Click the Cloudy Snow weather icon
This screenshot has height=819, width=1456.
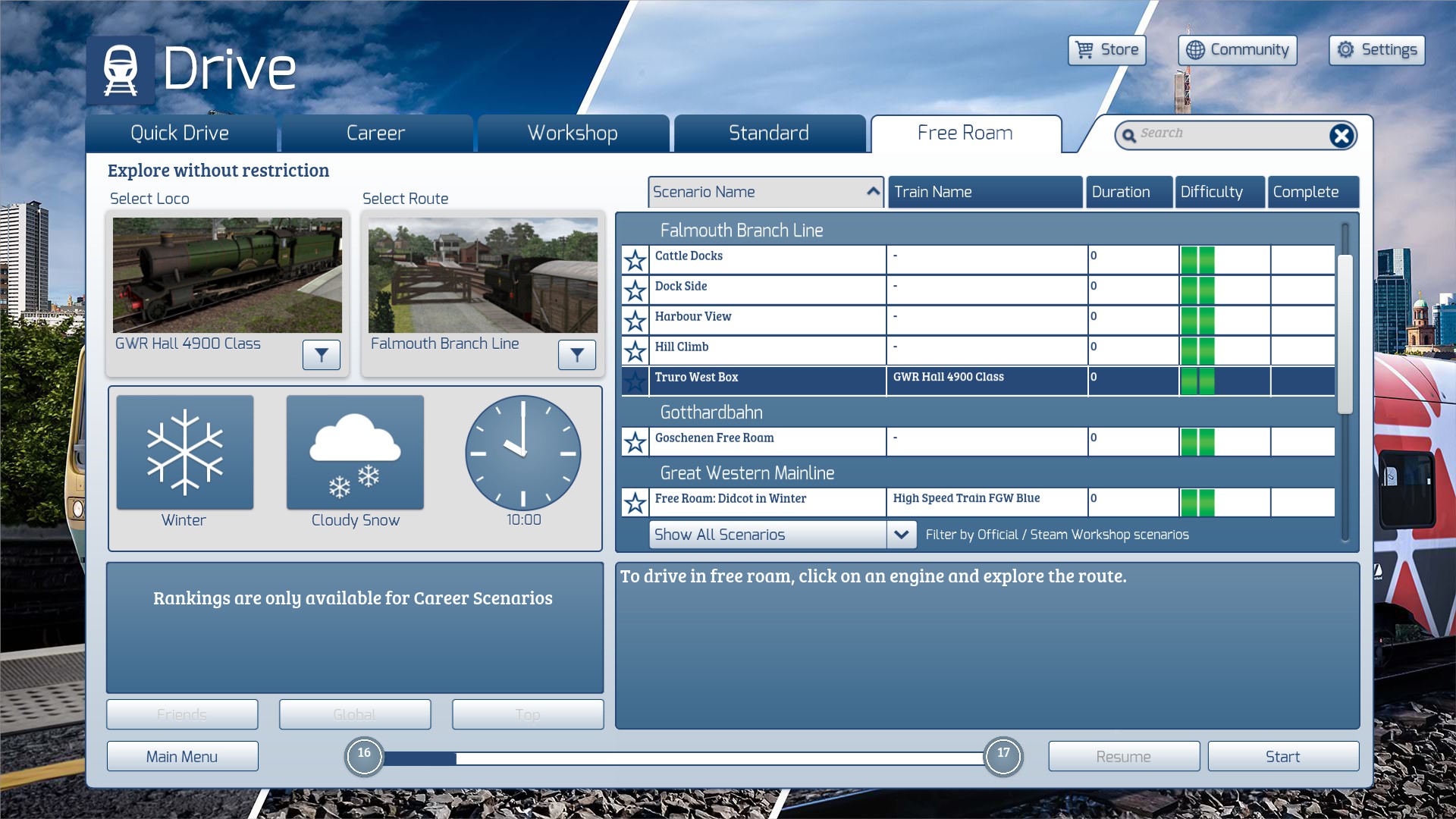(x=355, y=453)
